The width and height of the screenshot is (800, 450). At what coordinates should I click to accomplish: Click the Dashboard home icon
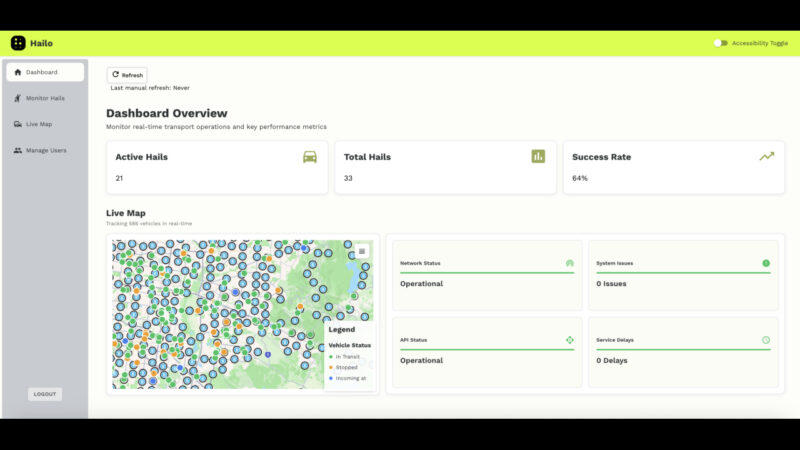click(18, 72)
